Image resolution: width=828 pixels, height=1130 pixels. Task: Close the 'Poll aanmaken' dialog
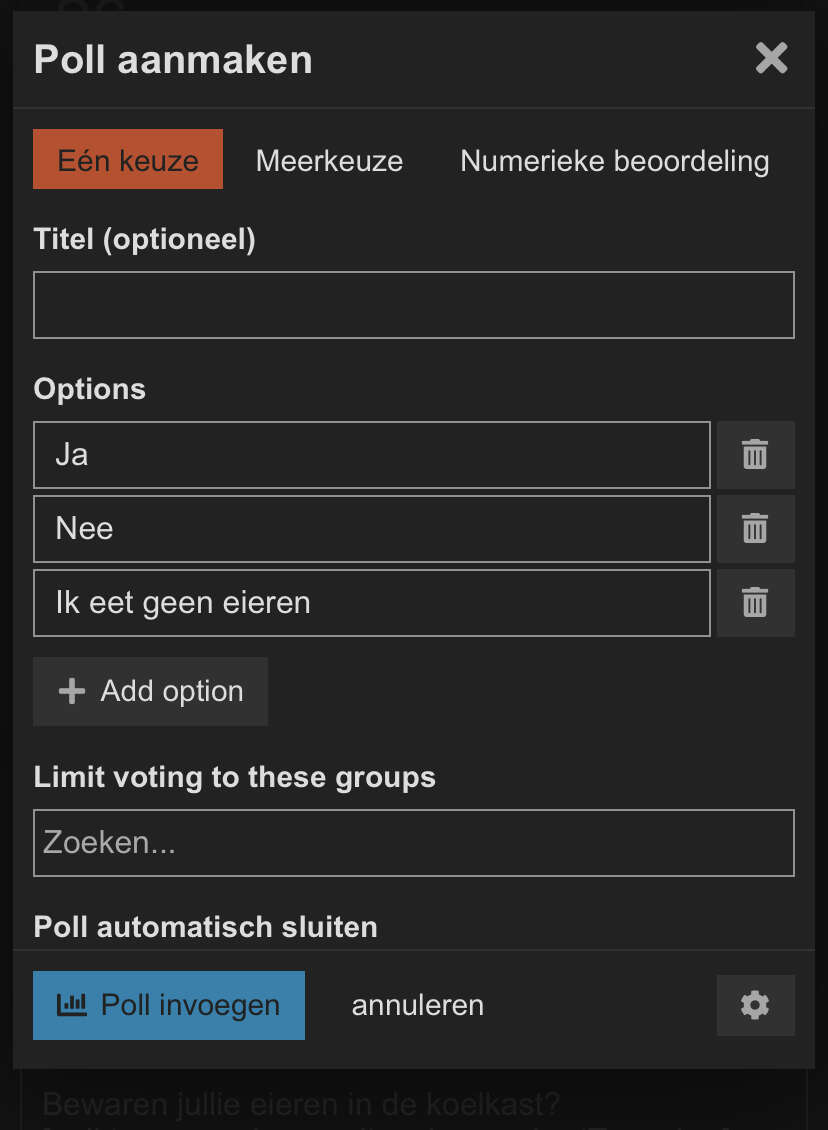771,59
